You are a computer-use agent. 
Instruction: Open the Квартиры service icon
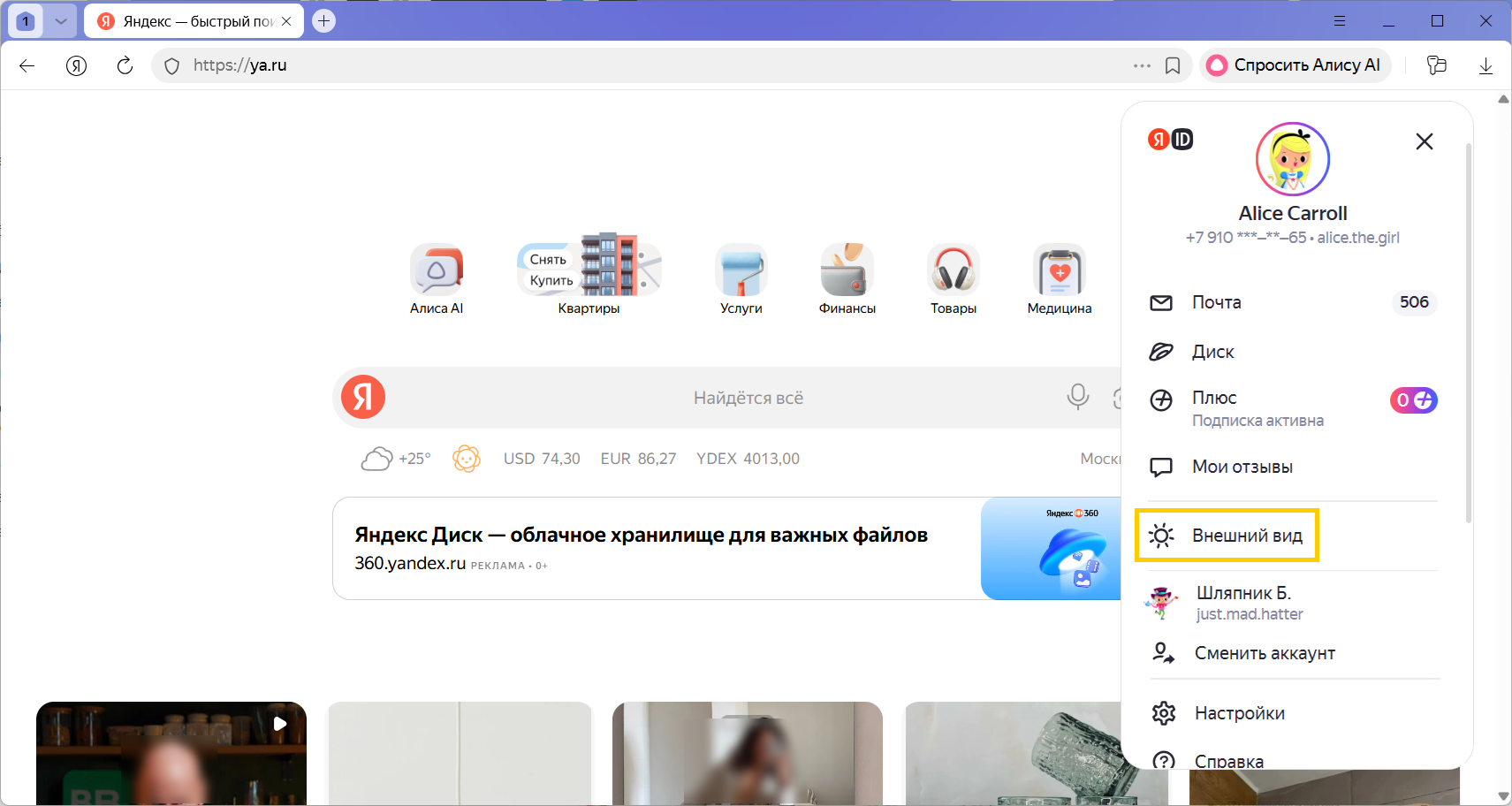(589, 276)
